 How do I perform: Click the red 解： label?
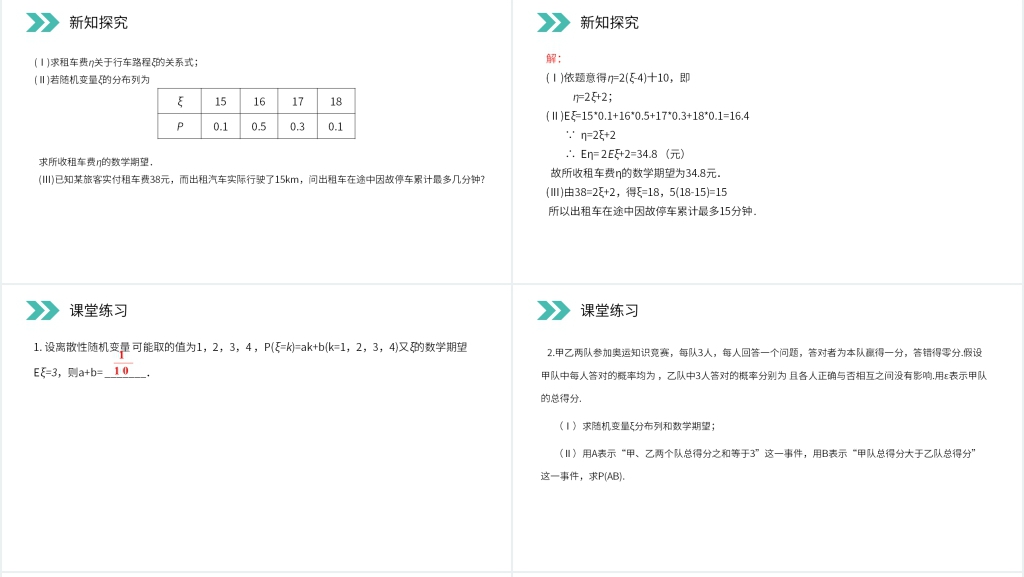(553, 58)
